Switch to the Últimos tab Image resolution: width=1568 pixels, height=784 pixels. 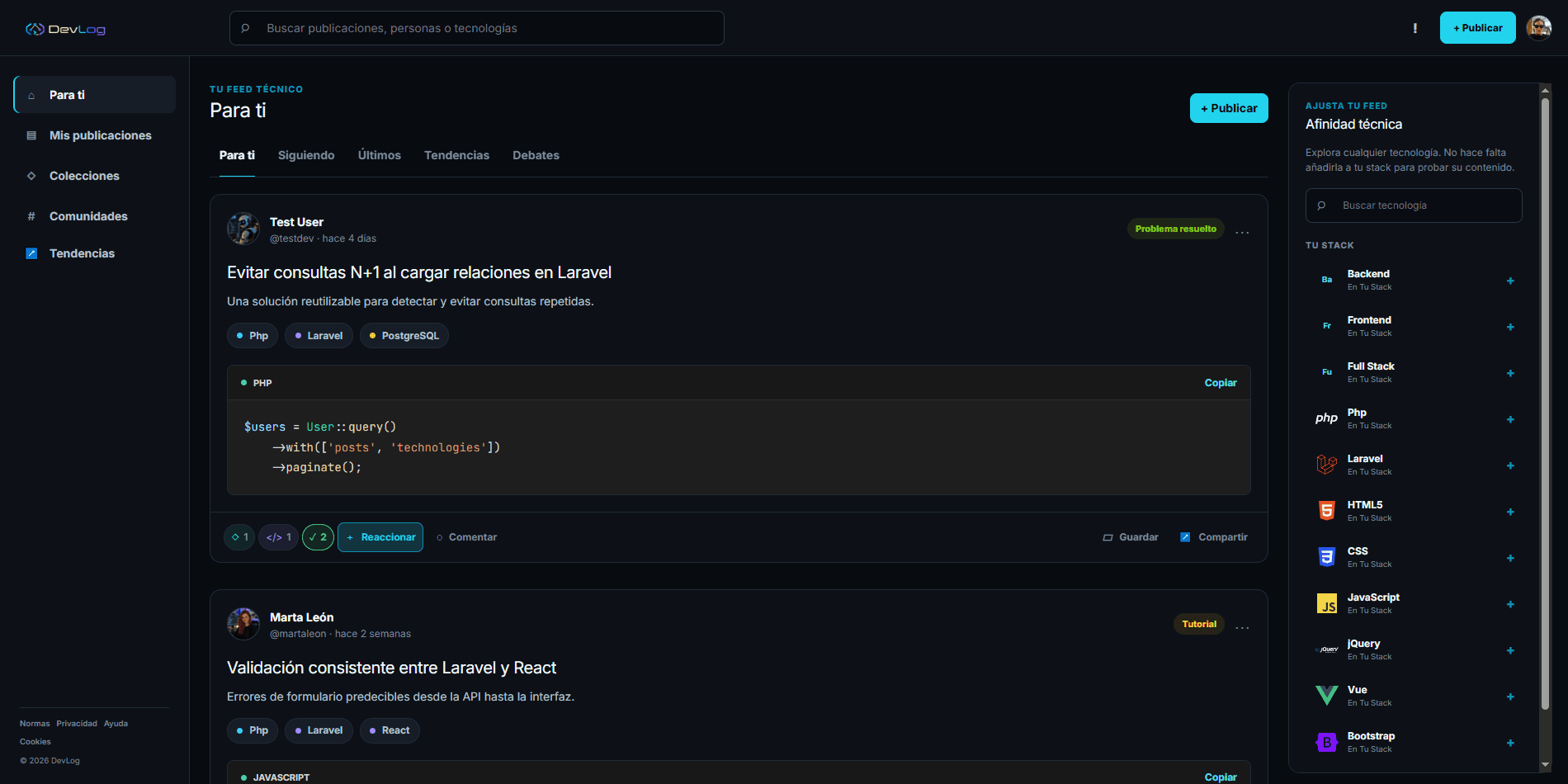[x=380, y=155]
